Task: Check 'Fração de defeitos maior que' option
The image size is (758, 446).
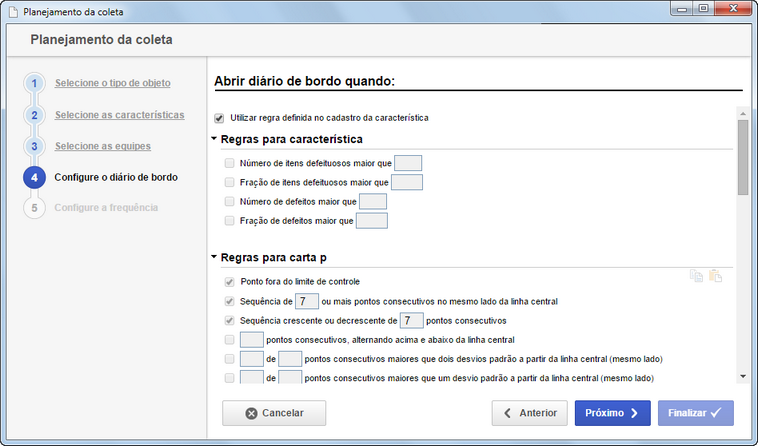Action: pyautogui.click(x=229, y=221)
